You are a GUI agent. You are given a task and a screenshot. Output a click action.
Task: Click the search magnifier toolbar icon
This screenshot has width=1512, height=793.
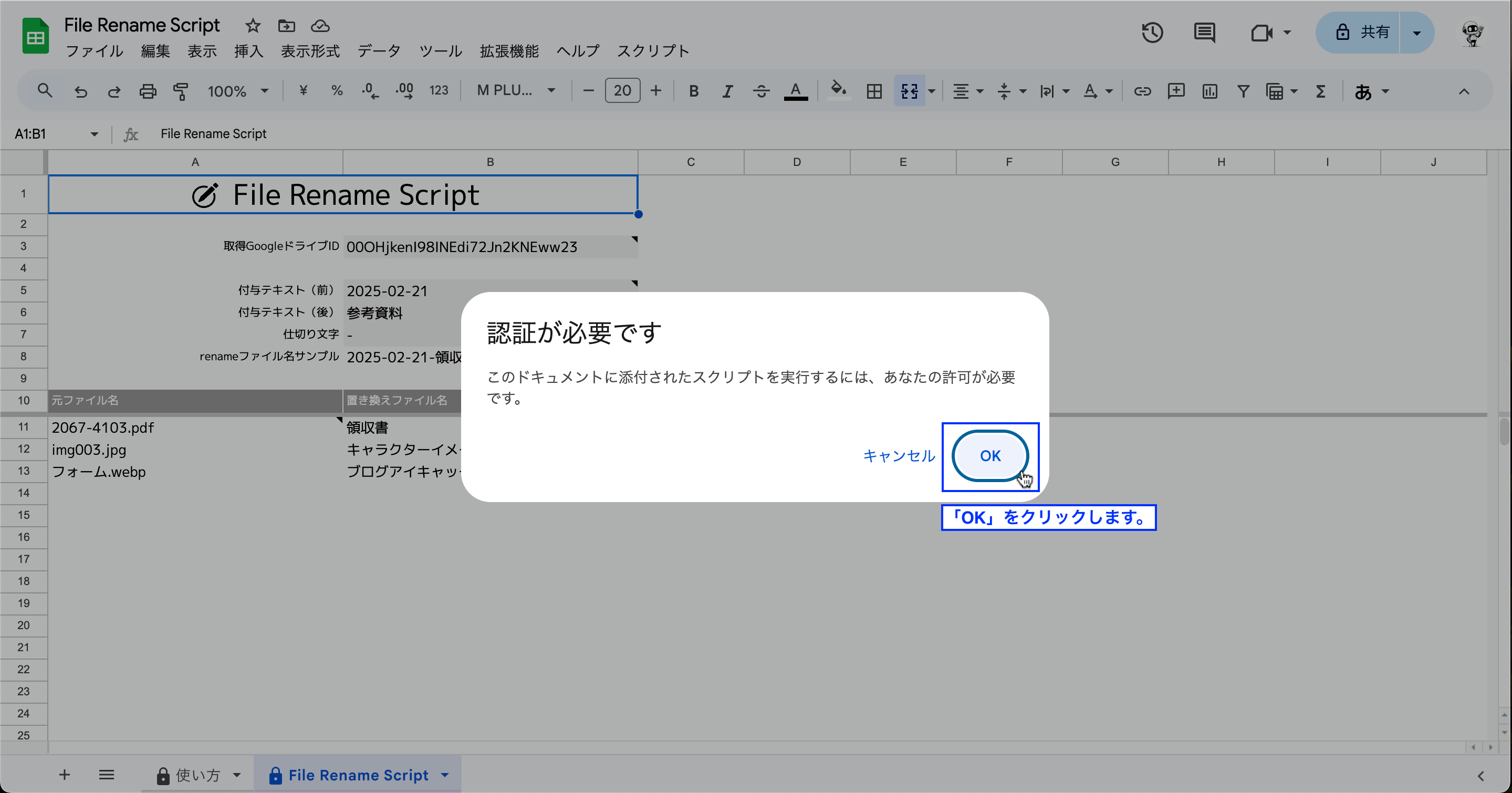click(x=45, y=91)
